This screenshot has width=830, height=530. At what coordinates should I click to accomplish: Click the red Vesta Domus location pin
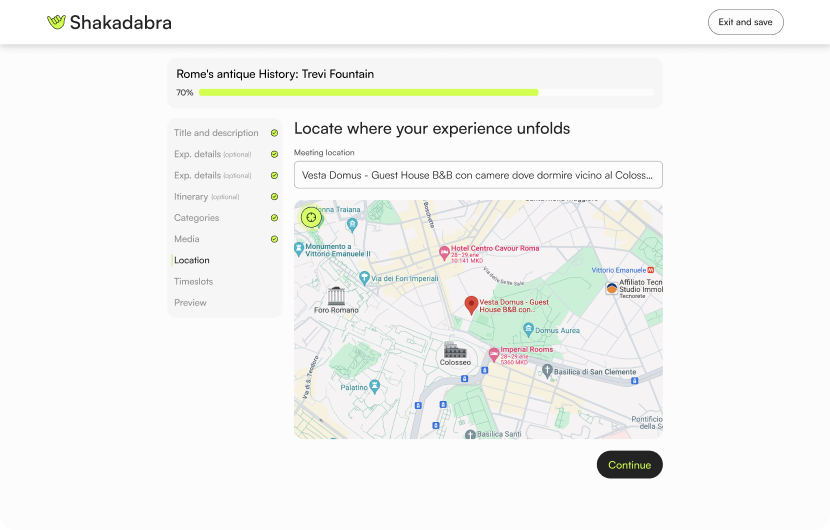(471, 305)
